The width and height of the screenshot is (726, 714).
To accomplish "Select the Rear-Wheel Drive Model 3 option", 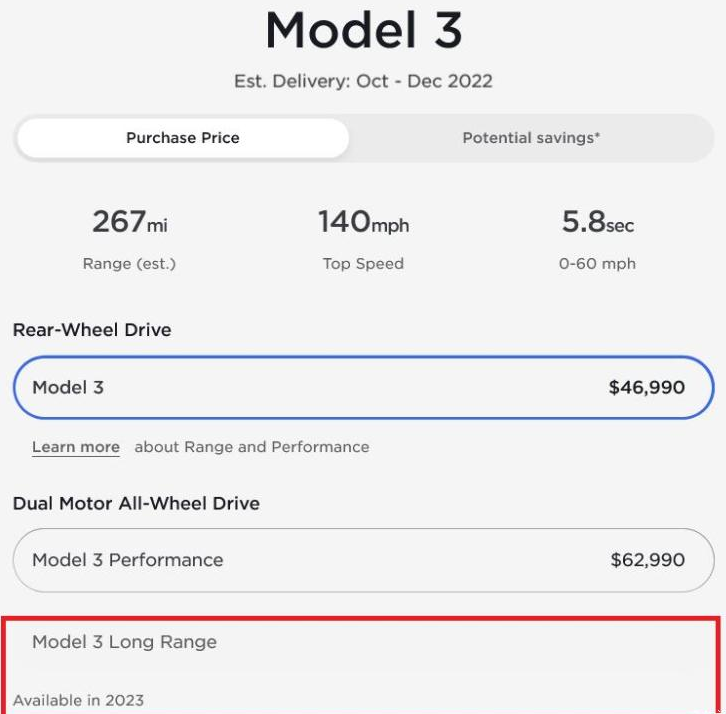I will click(363, 387).
